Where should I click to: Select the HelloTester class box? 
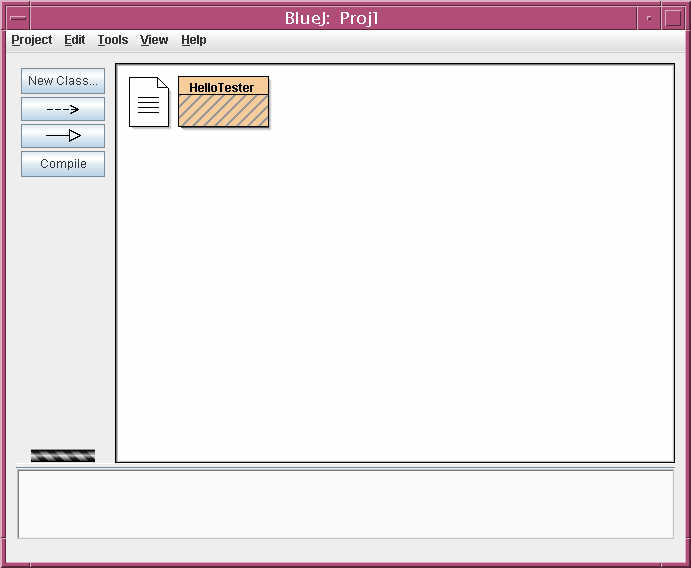click(x=223, y=102)
